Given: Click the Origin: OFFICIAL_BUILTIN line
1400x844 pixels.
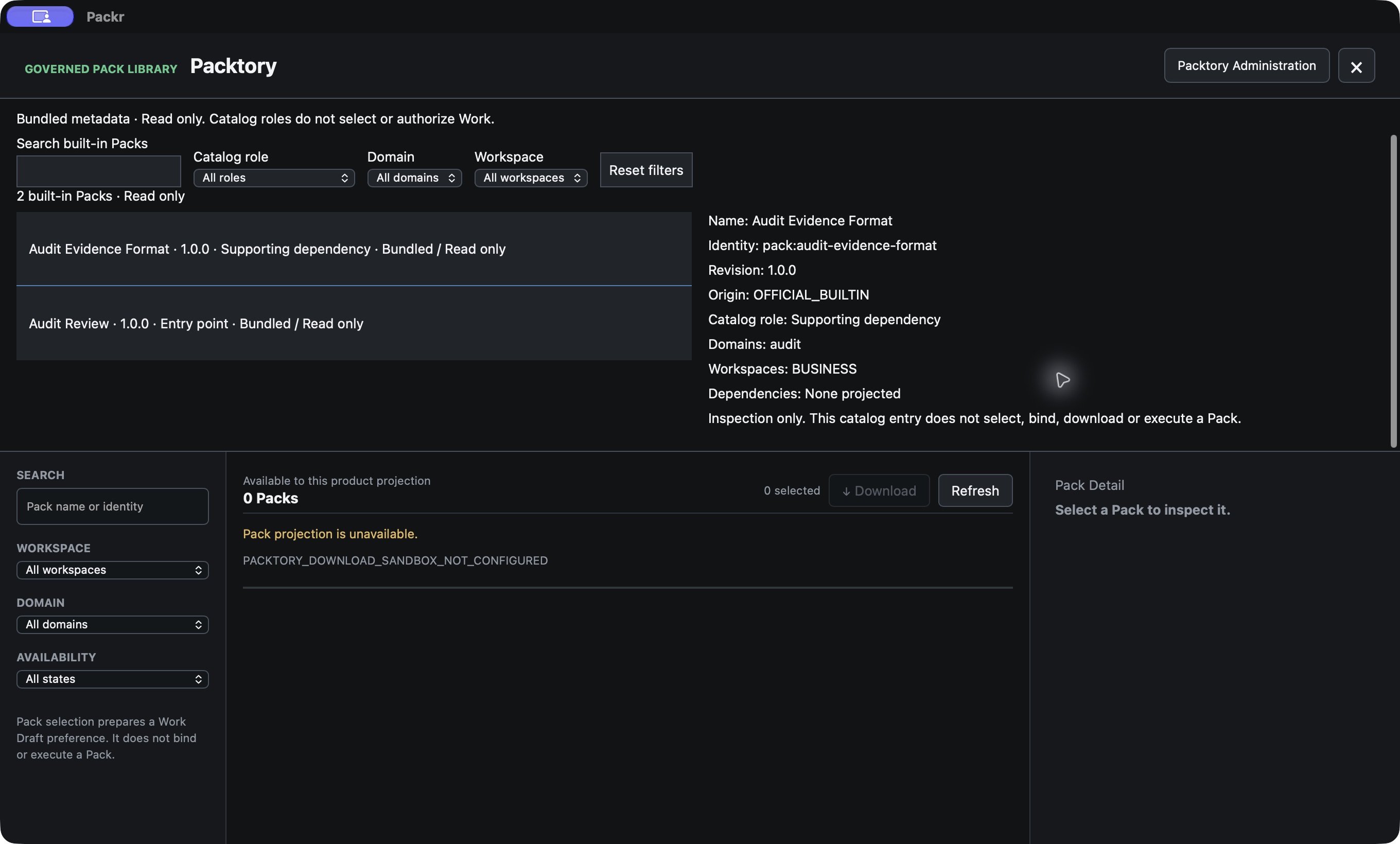Looking at the screenshot, I should (x=789, y=295).
